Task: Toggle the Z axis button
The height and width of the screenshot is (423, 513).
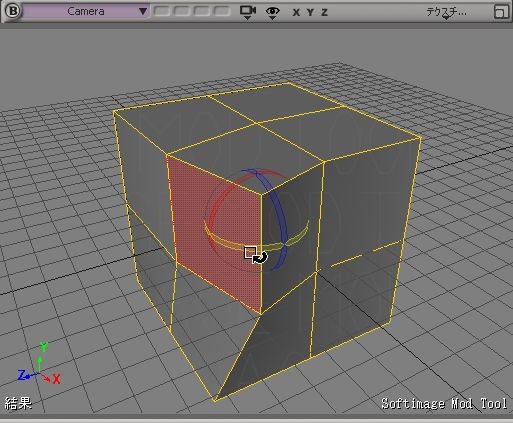Action: click(324, 13)
